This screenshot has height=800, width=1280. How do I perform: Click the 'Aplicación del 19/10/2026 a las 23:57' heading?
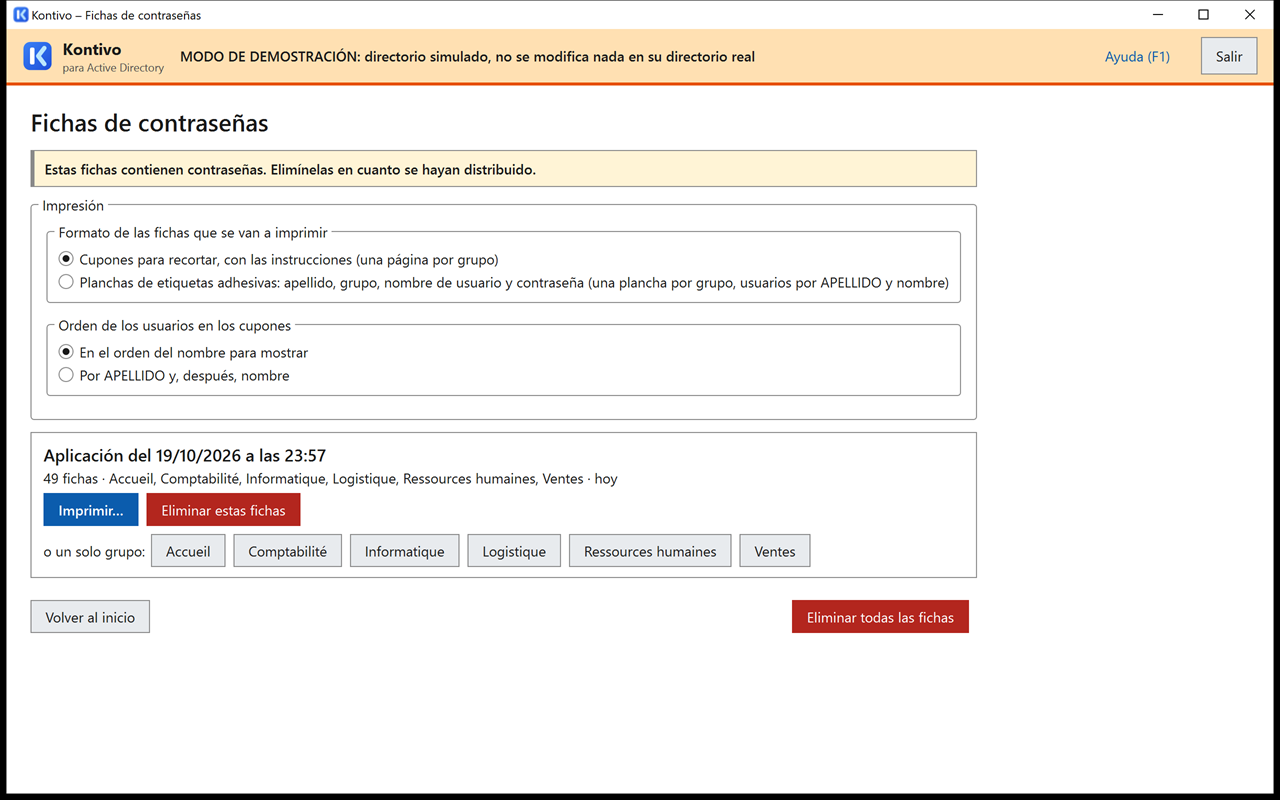pos(185,456)
